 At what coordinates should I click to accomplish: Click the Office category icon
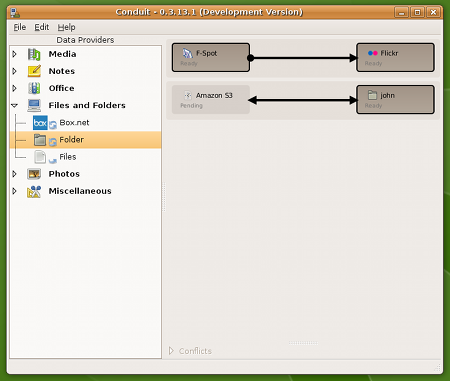click(34, 88)
